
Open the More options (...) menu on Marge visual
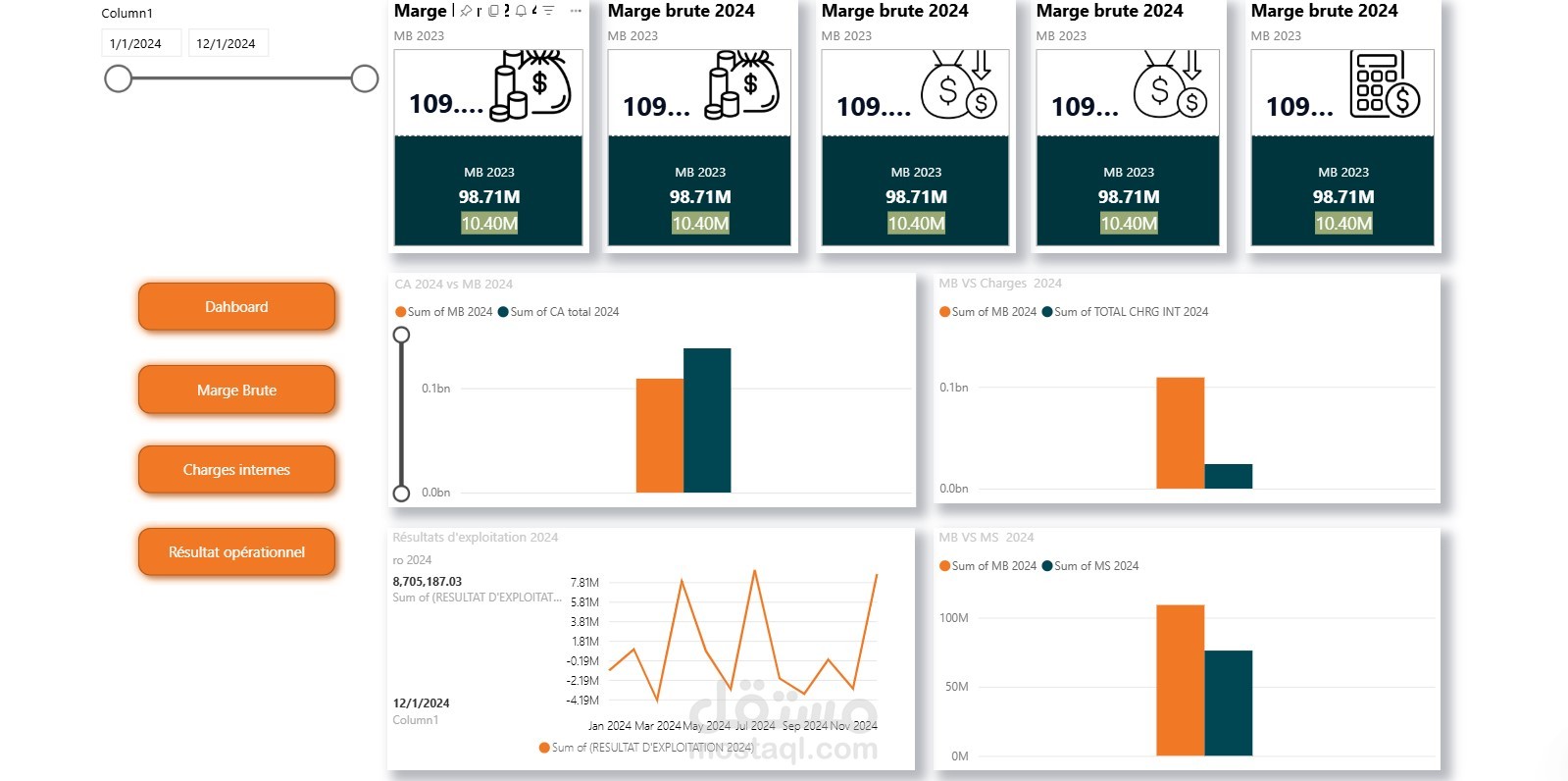(x=576, y=11)
